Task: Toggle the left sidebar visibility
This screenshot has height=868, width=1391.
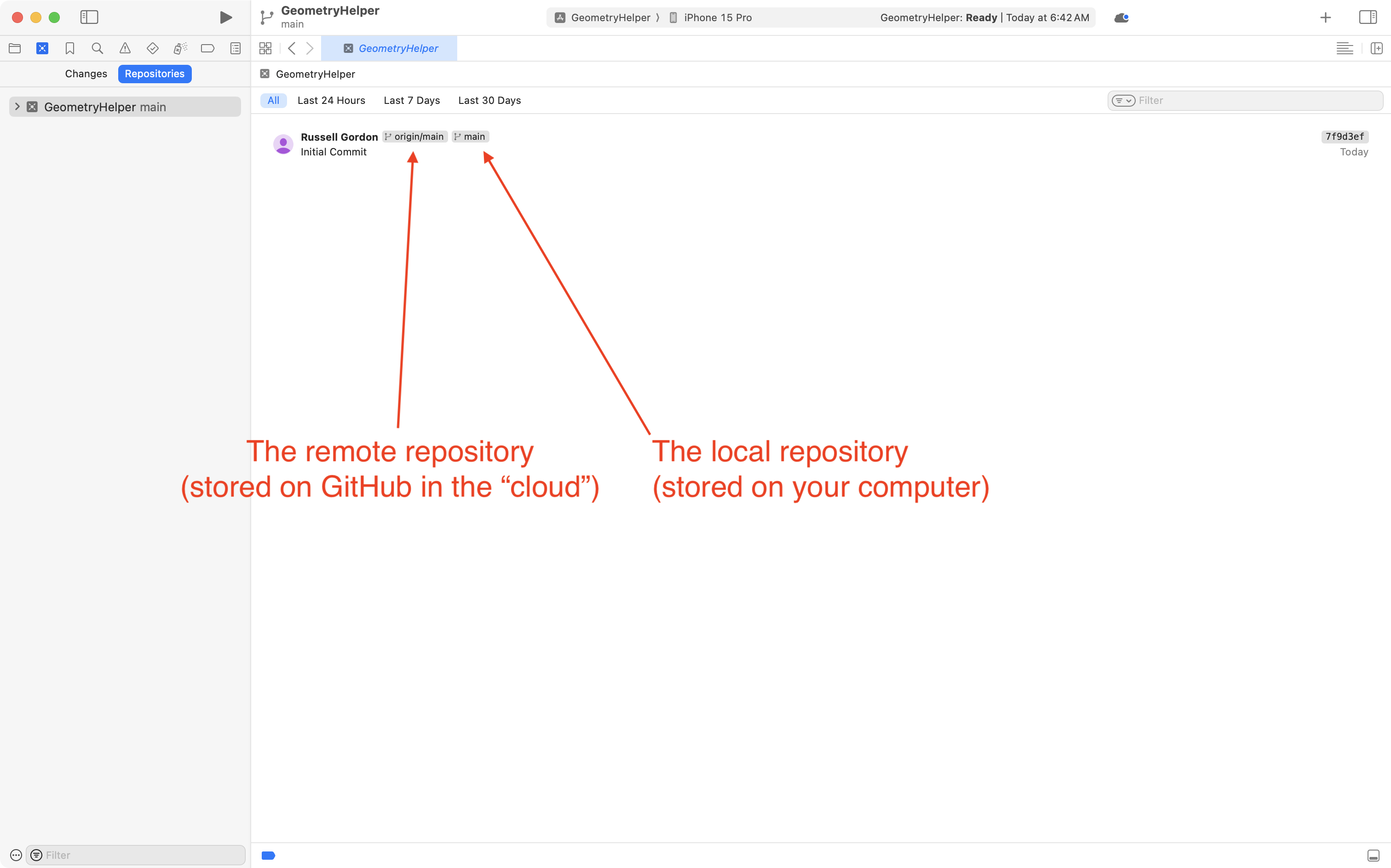Action: point(90,17)
